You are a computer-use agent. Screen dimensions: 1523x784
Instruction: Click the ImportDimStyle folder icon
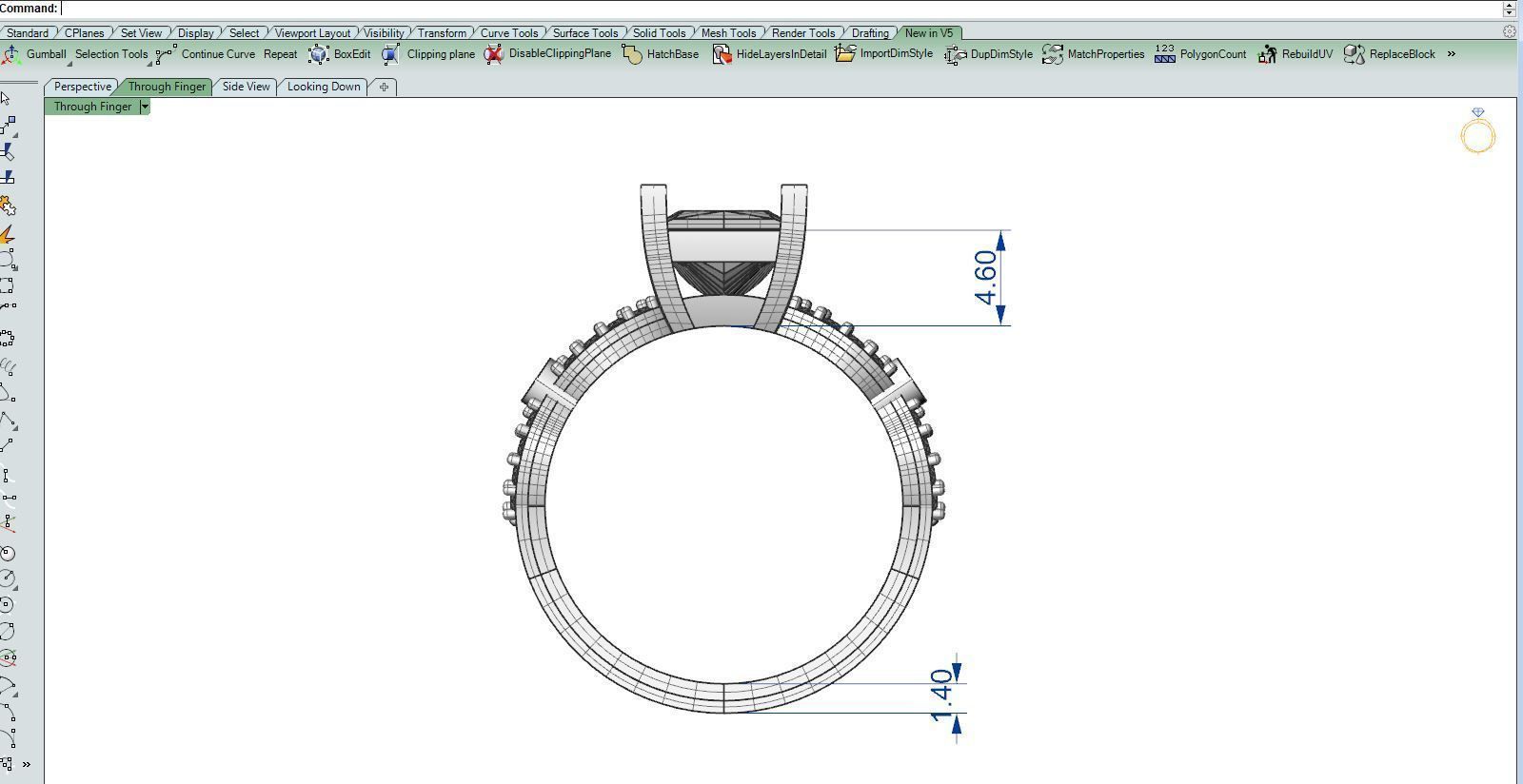click(845, 53)
